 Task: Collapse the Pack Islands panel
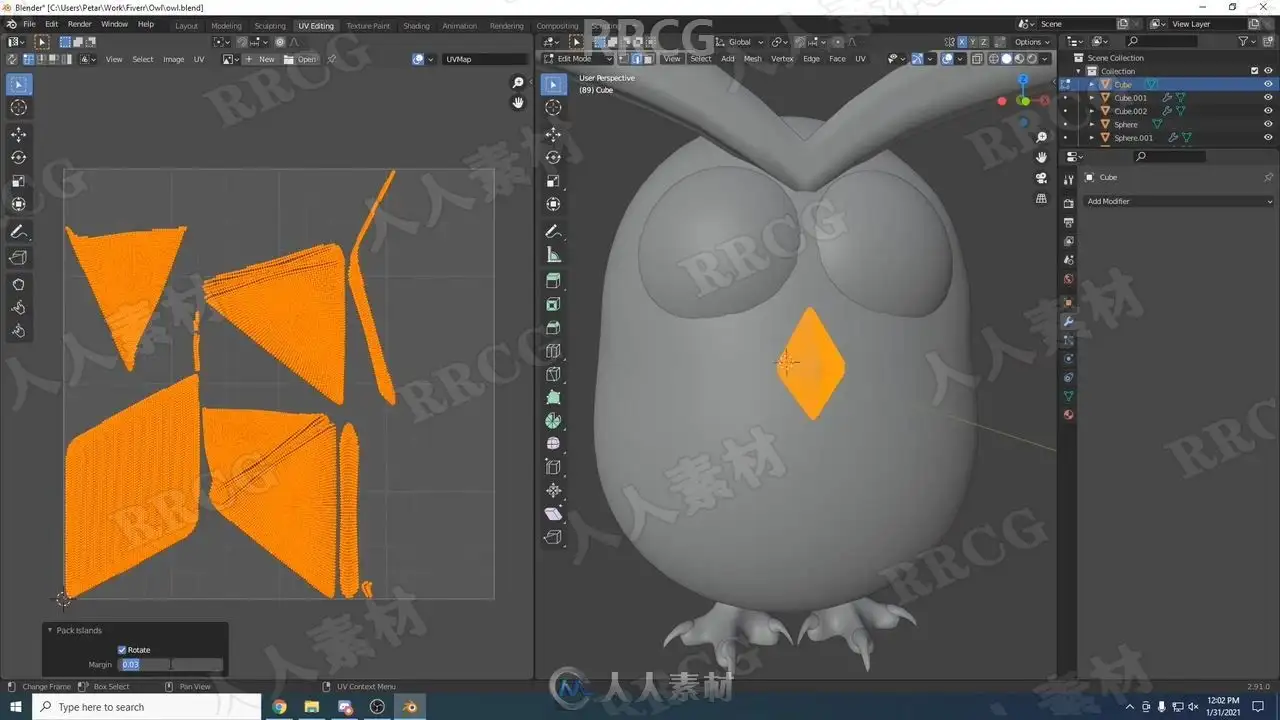[x=50, y=631]
